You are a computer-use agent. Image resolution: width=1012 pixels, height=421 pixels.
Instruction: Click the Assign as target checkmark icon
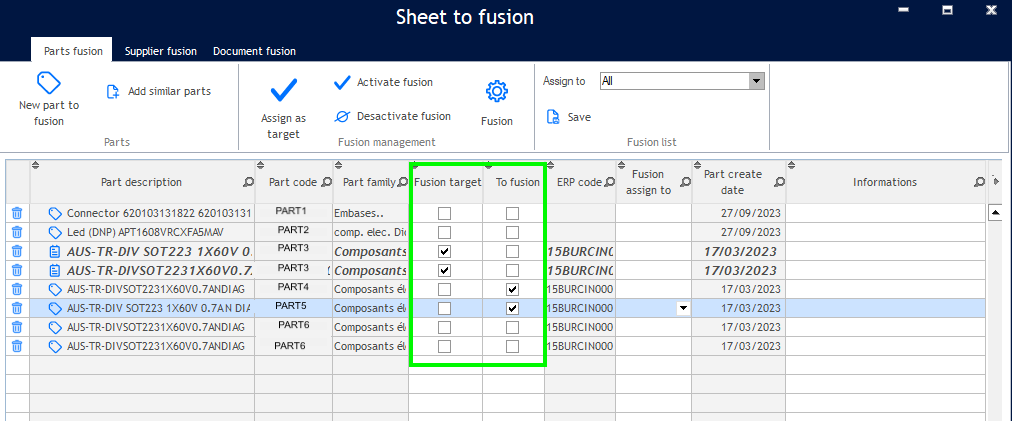[283, 91]
